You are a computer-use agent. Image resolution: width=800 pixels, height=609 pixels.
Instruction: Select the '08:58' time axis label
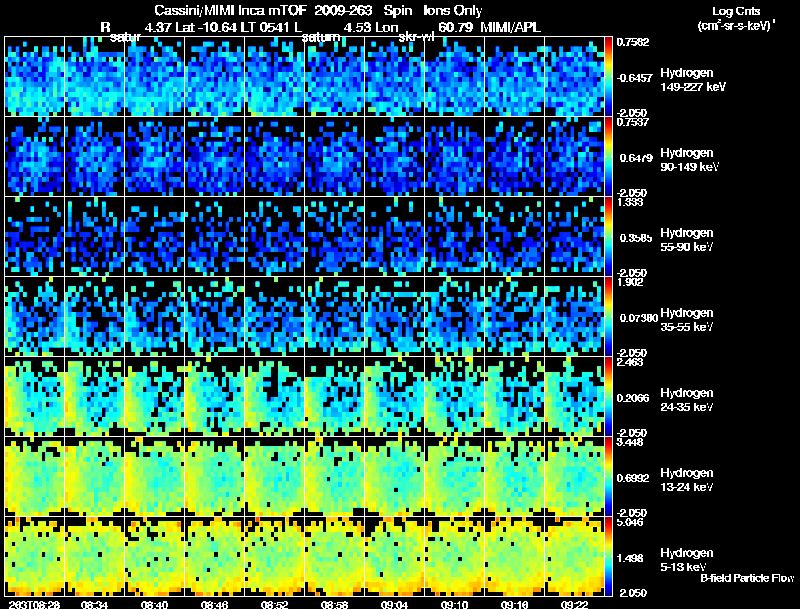click(x=334, y=605)
